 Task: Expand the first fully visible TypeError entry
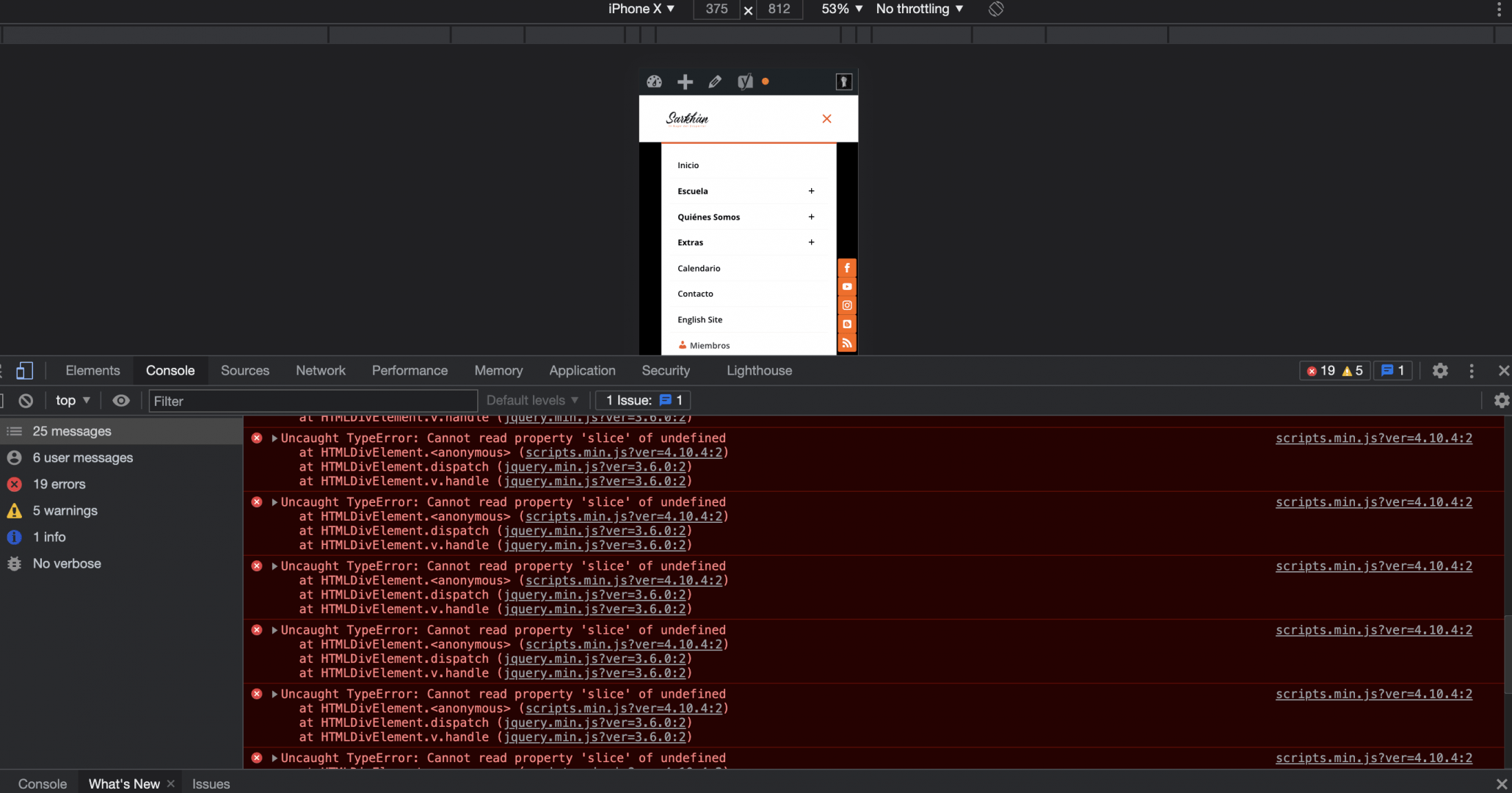(x=275, y=438)
